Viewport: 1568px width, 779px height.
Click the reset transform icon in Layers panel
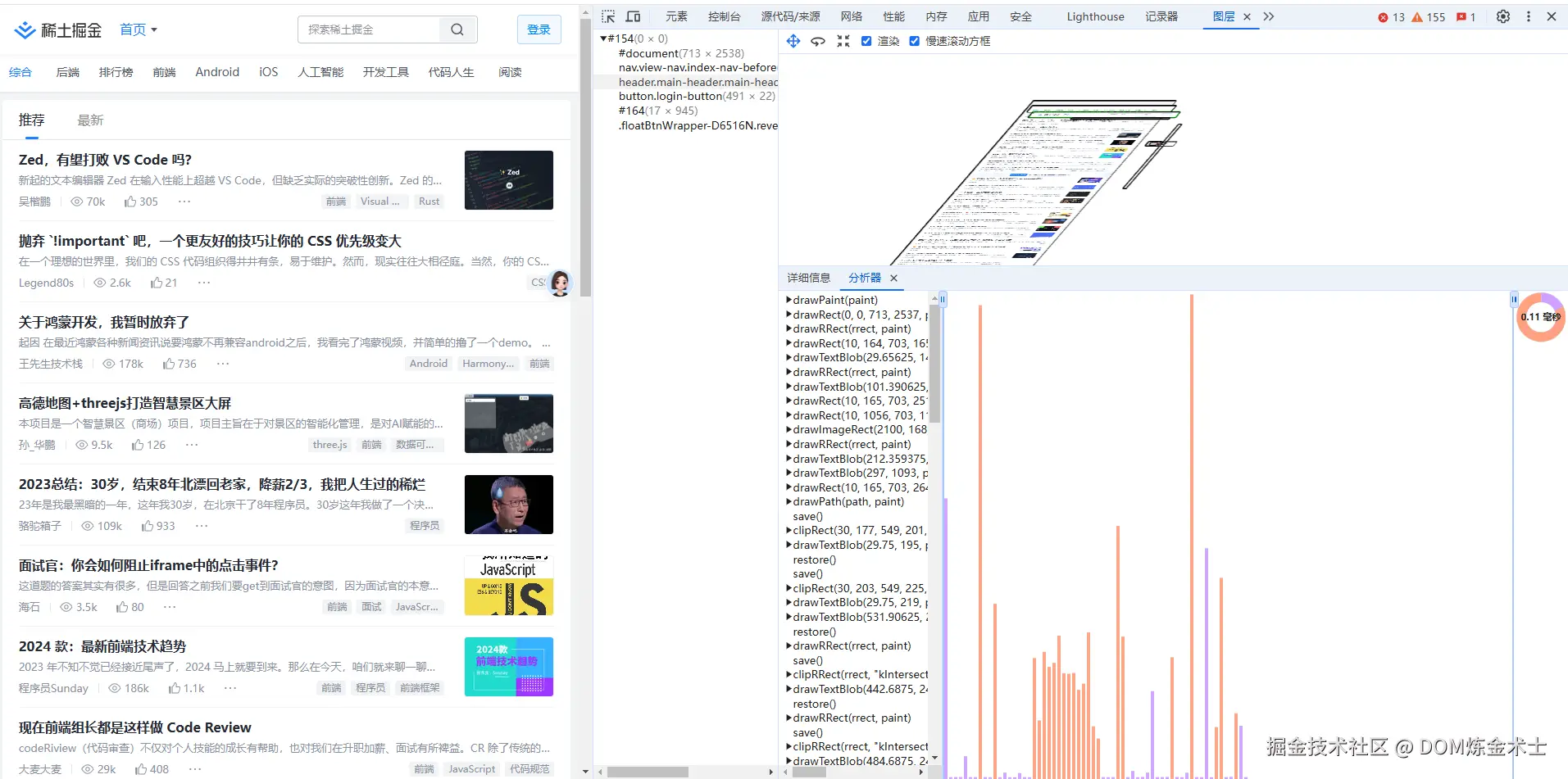coord(843,41)
